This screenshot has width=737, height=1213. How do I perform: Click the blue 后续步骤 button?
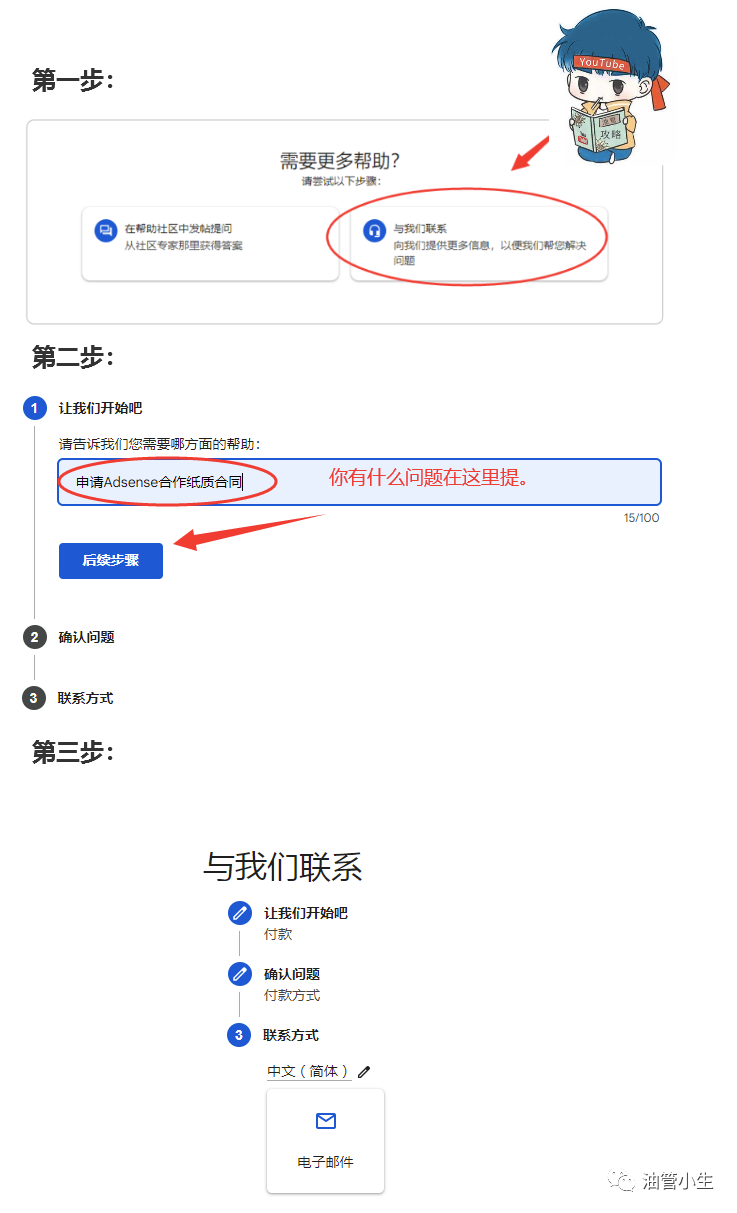(x=111, y=561)
